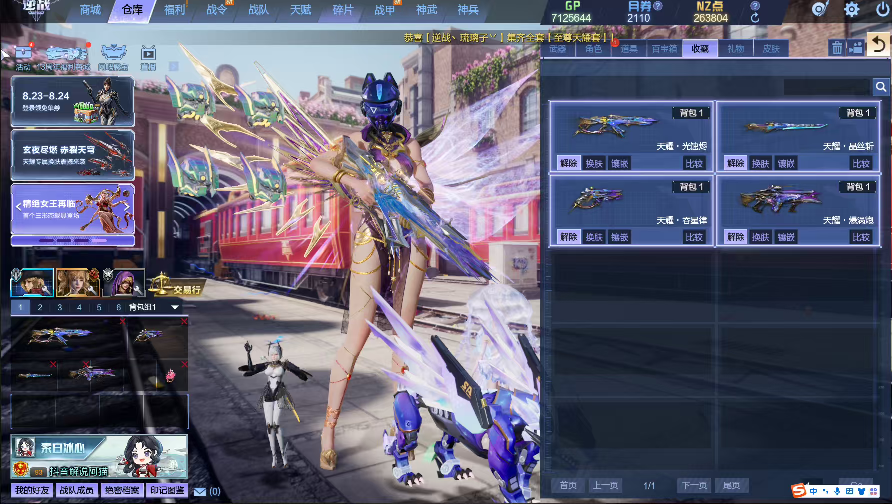Switch to the 皮肤 skins tab
Viewport: 892px width, 504px height.
(x=771, y=49)
